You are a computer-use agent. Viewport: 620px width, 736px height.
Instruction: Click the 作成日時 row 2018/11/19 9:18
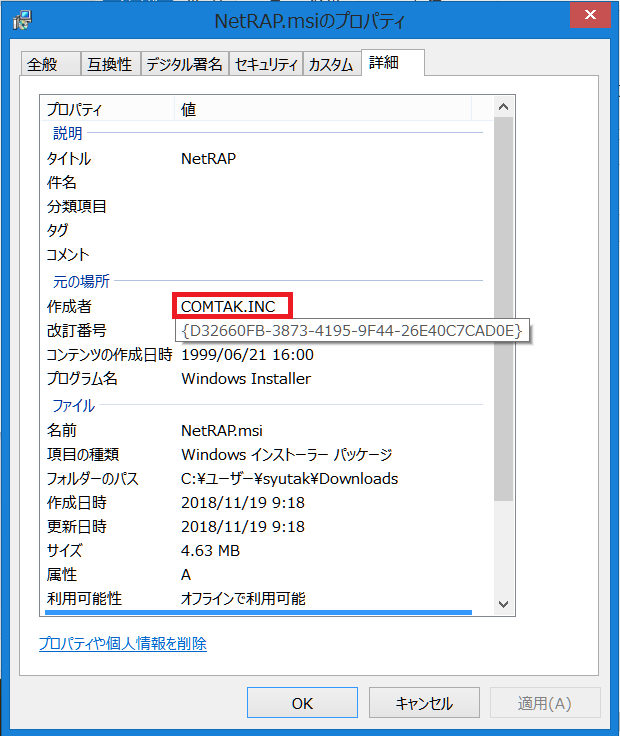[x=267, y=503]
